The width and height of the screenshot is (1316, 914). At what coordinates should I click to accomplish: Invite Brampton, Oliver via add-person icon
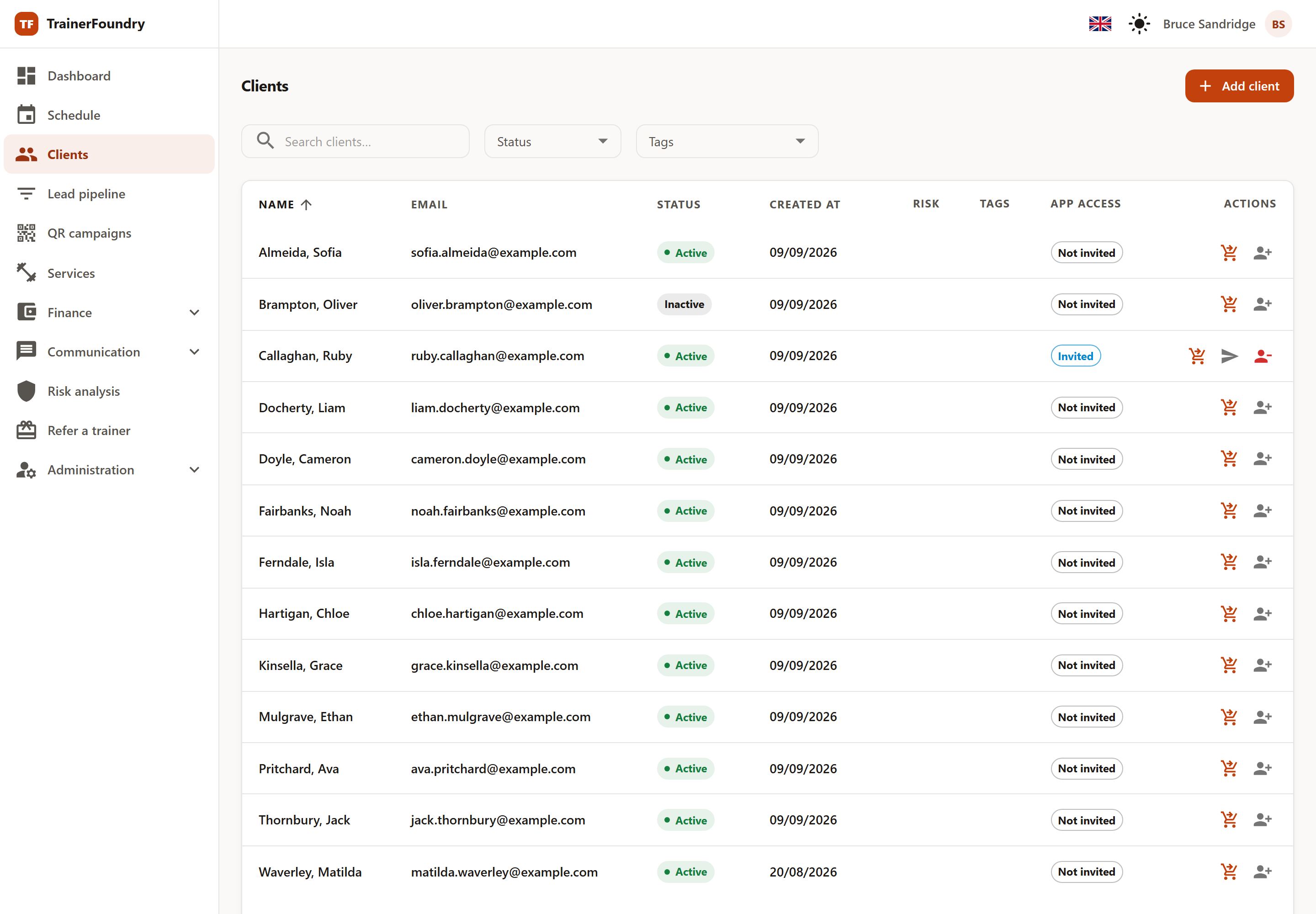pyautogui.click(x=1262, y=304)
